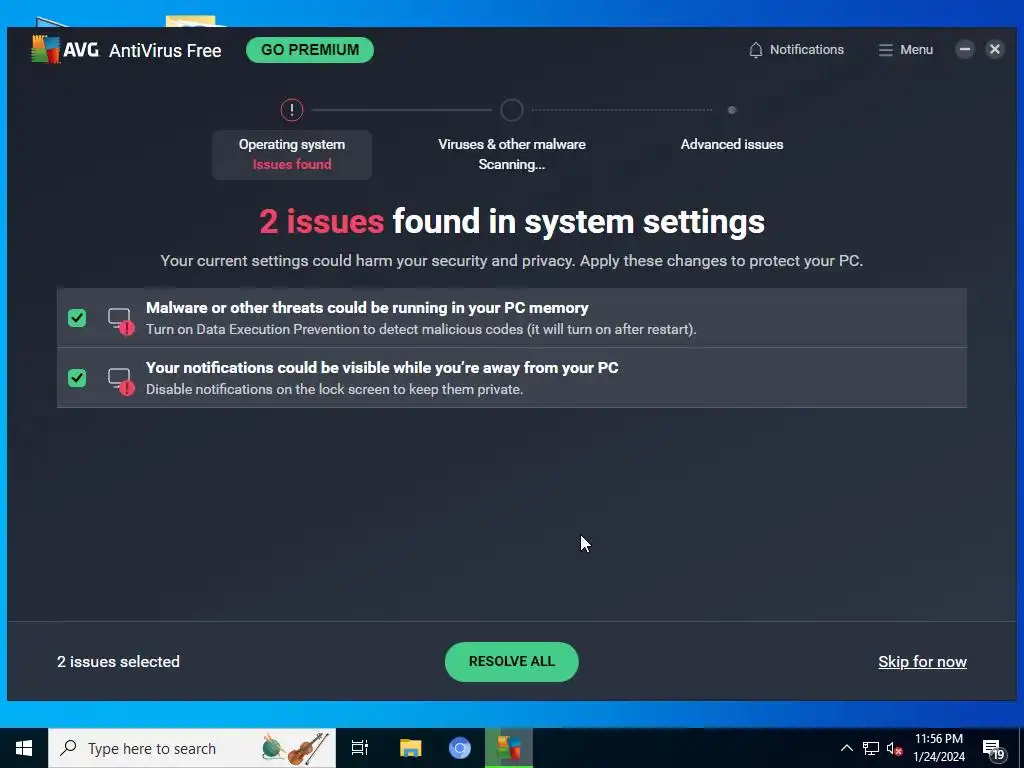Uncheck the Malware in PC memory issue checkbox
This screenshot has width=1024, height=768.
[x=77, y=318]
